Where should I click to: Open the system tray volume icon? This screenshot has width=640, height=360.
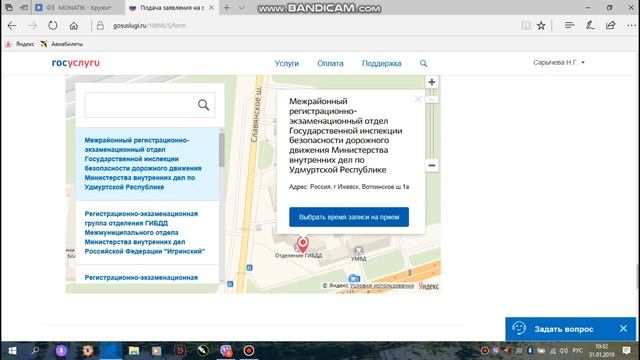(x=564, y=351)
